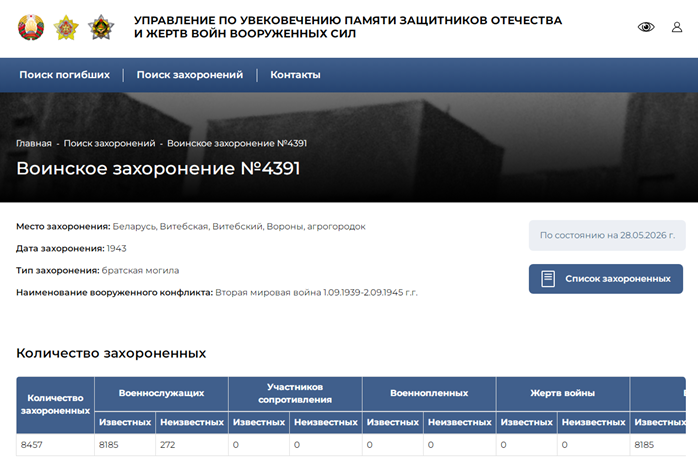
Task: Click the Военнослужащих column header
Action: coord(161,393)
